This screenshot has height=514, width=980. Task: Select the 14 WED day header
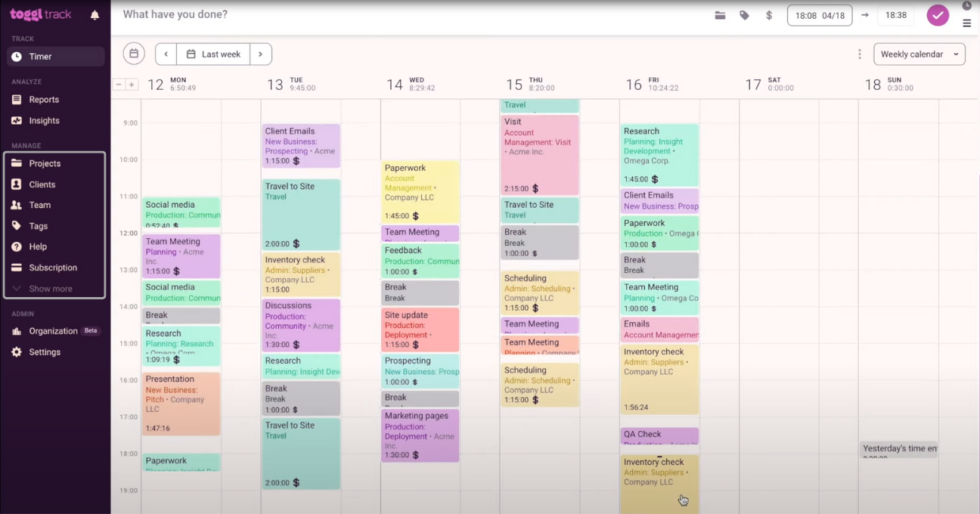(410, 84)
